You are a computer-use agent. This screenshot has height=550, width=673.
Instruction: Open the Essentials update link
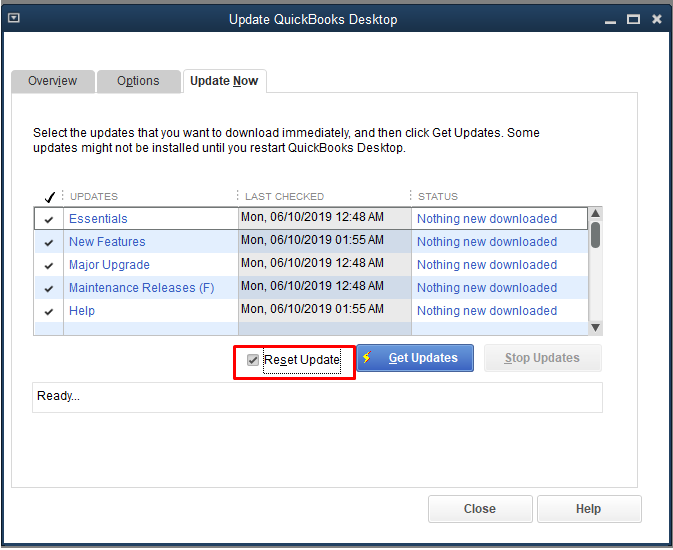(x=98, y=219)
